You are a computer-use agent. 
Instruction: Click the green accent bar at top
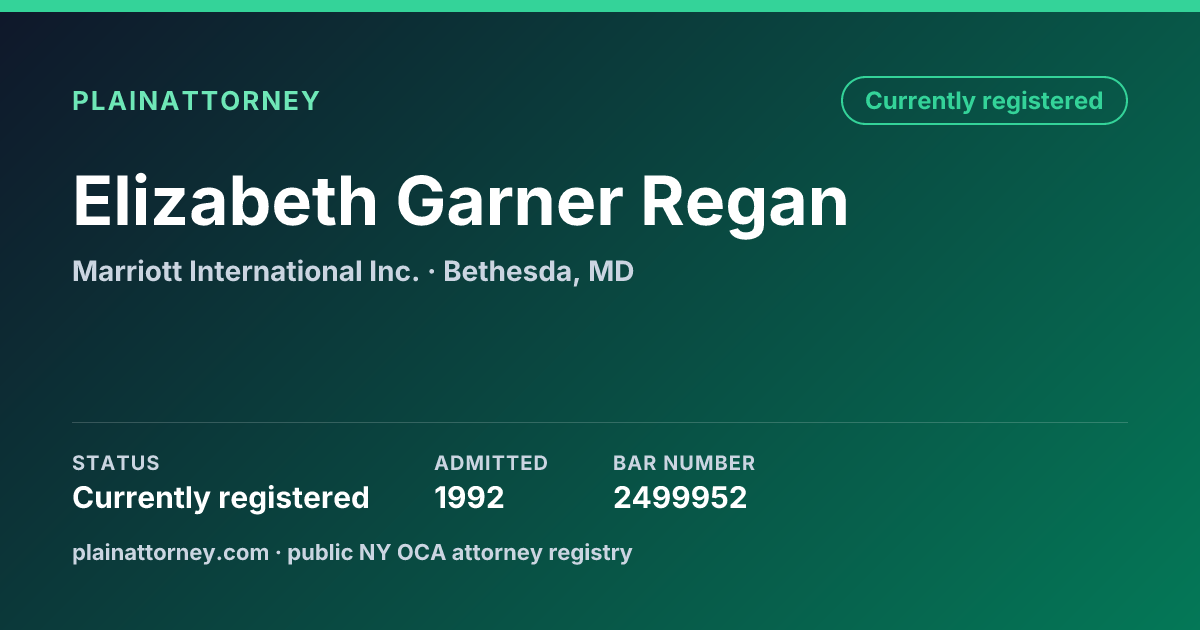(x=600, y=6)
